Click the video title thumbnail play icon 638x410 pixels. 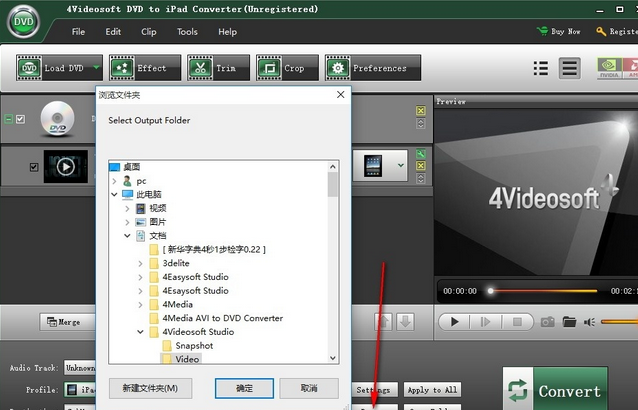click(x=66, y=166)
